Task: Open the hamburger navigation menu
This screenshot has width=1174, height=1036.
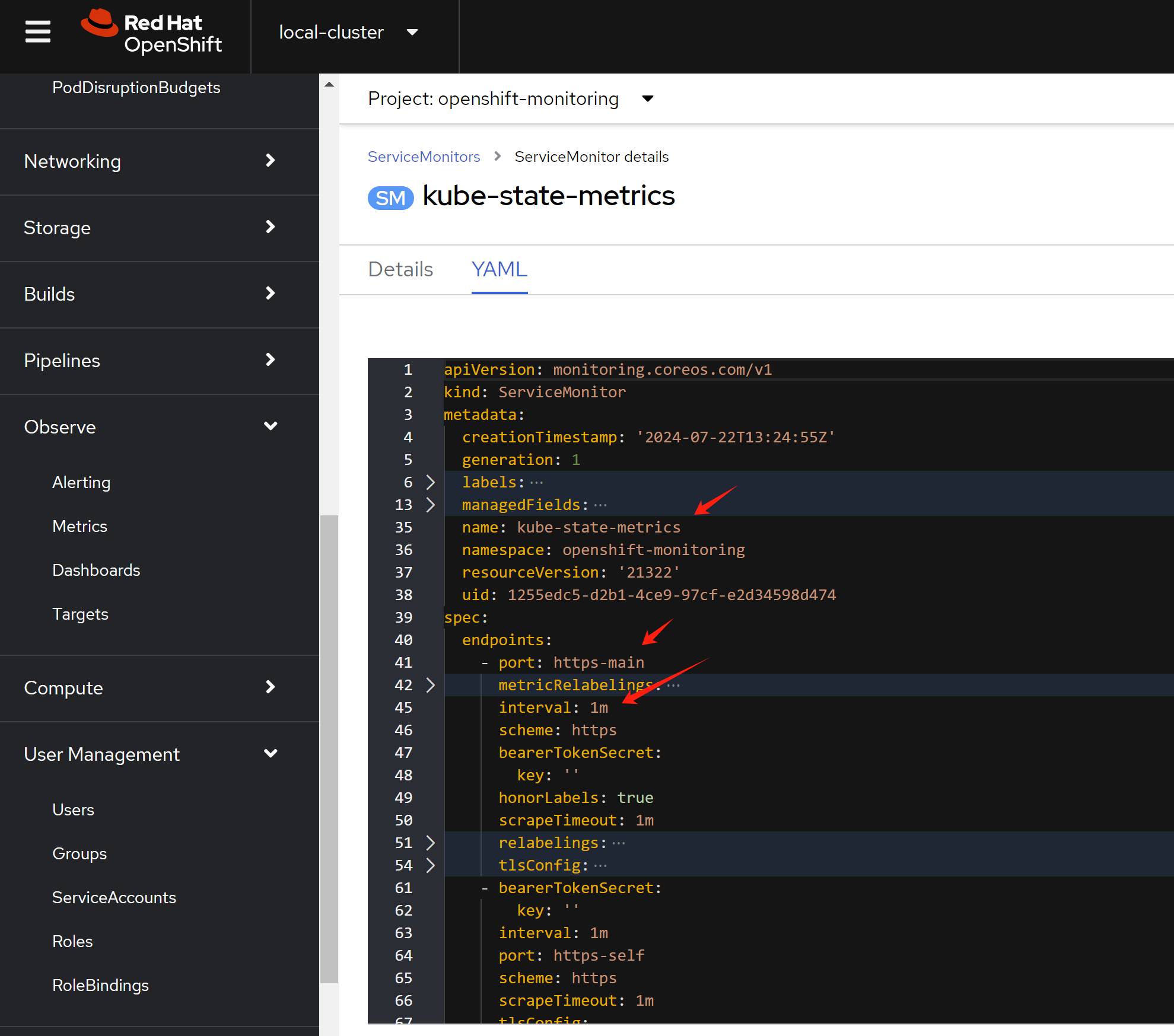Action: click(x=37, y=31)
